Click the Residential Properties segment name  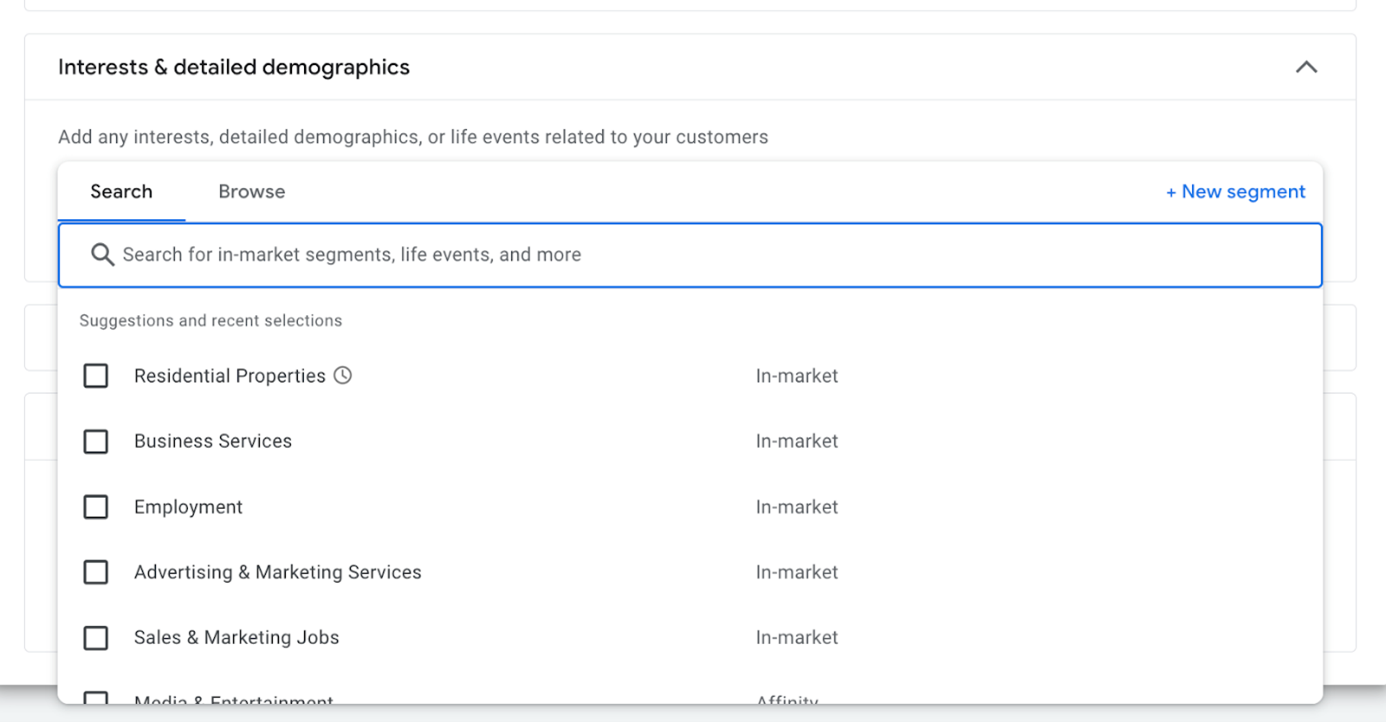230,376
